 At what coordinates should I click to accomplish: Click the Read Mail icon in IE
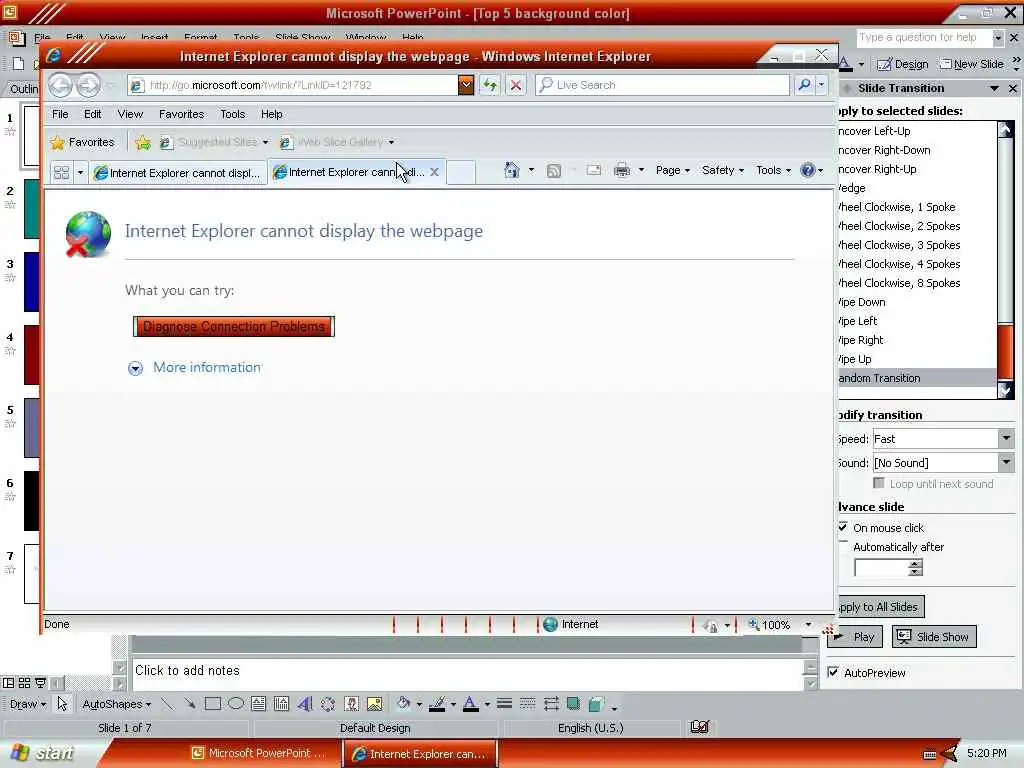click(x=594, y=171)
